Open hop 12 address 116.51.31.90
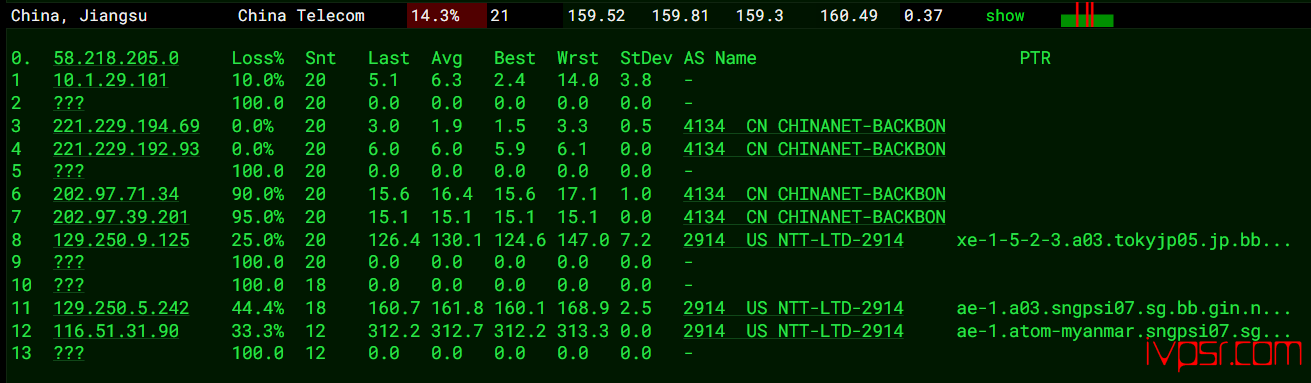Viewport: 1311px width, 383px height. click(116, 330)
